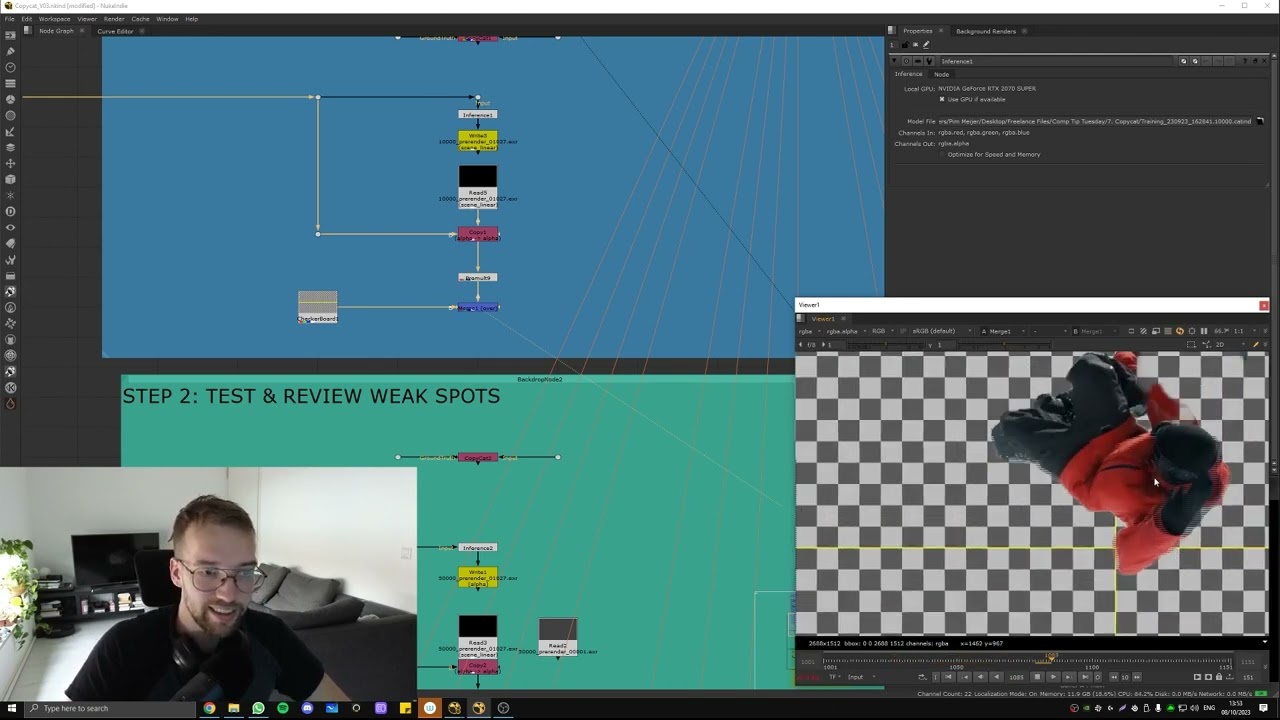Open the rgba channel layer dropdown in Viewer
Screen dimensions: 1280x720
[811, 331]
